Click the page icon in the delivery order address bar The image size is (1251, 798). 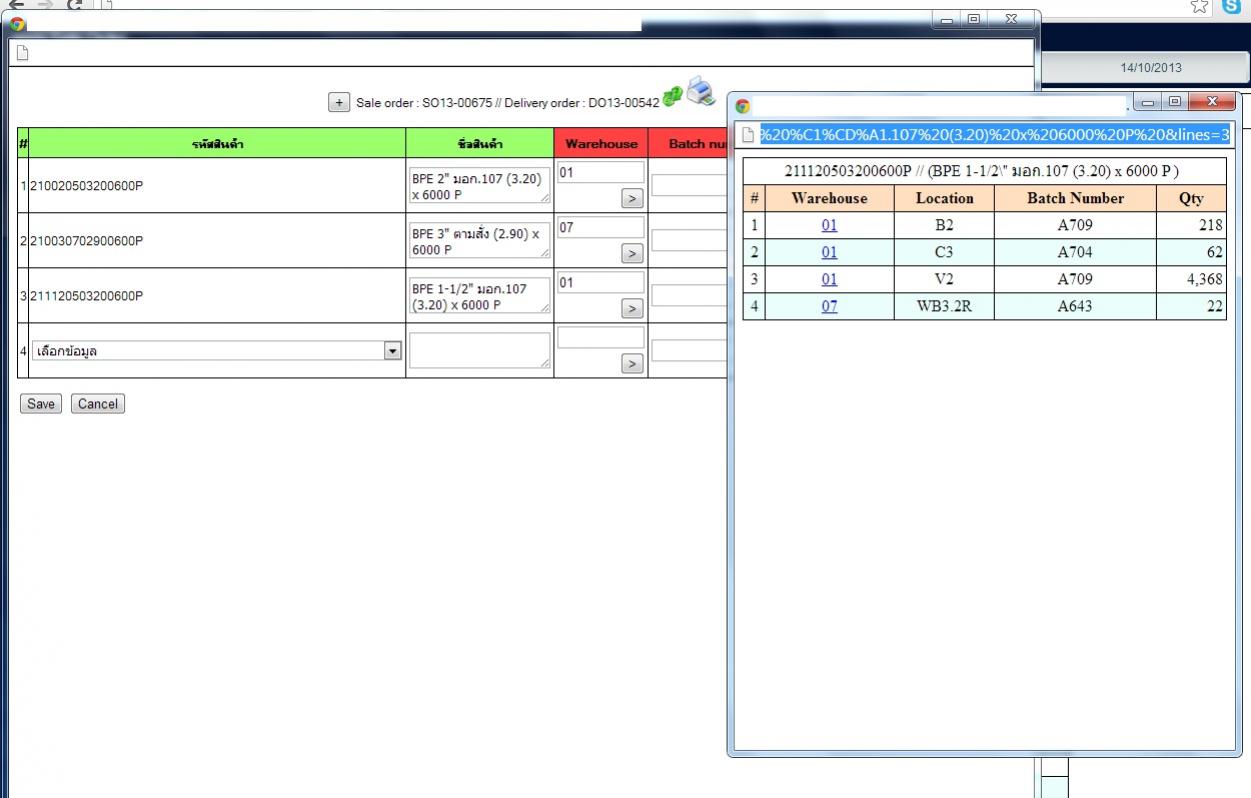point(22,53)
